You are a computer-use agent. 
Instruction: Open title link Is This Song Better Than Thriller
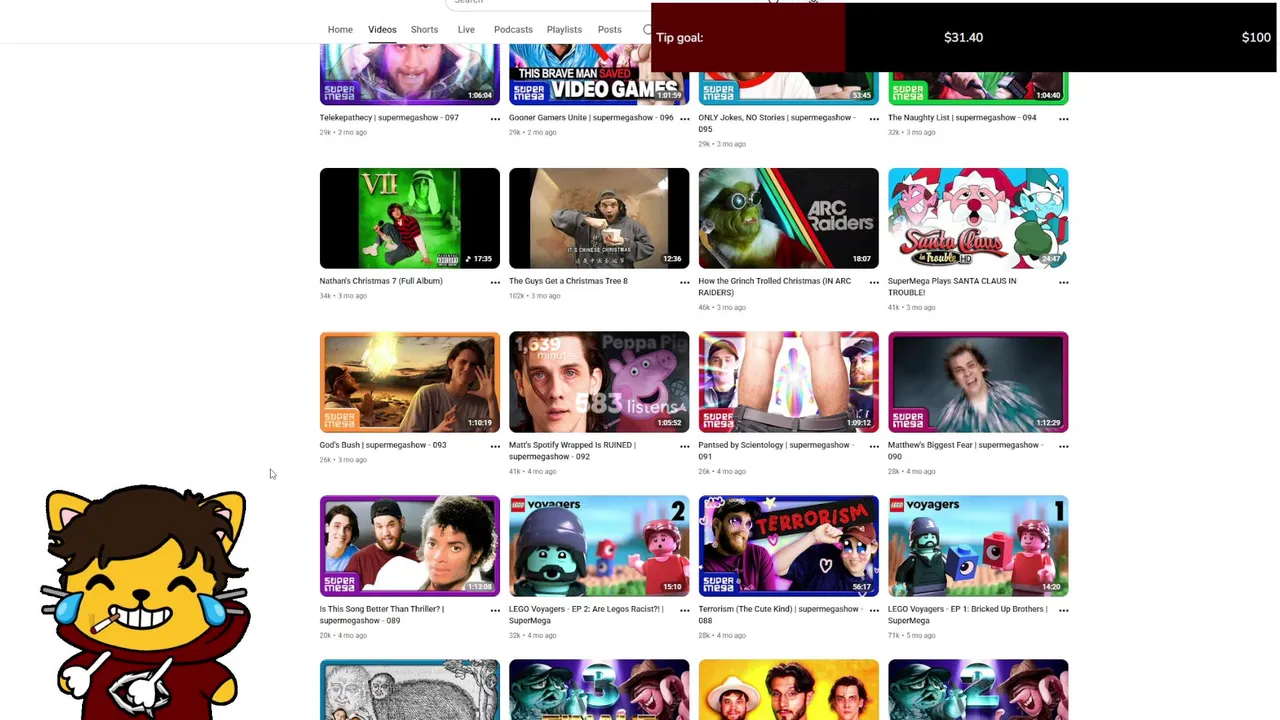[x=382, y=615]
